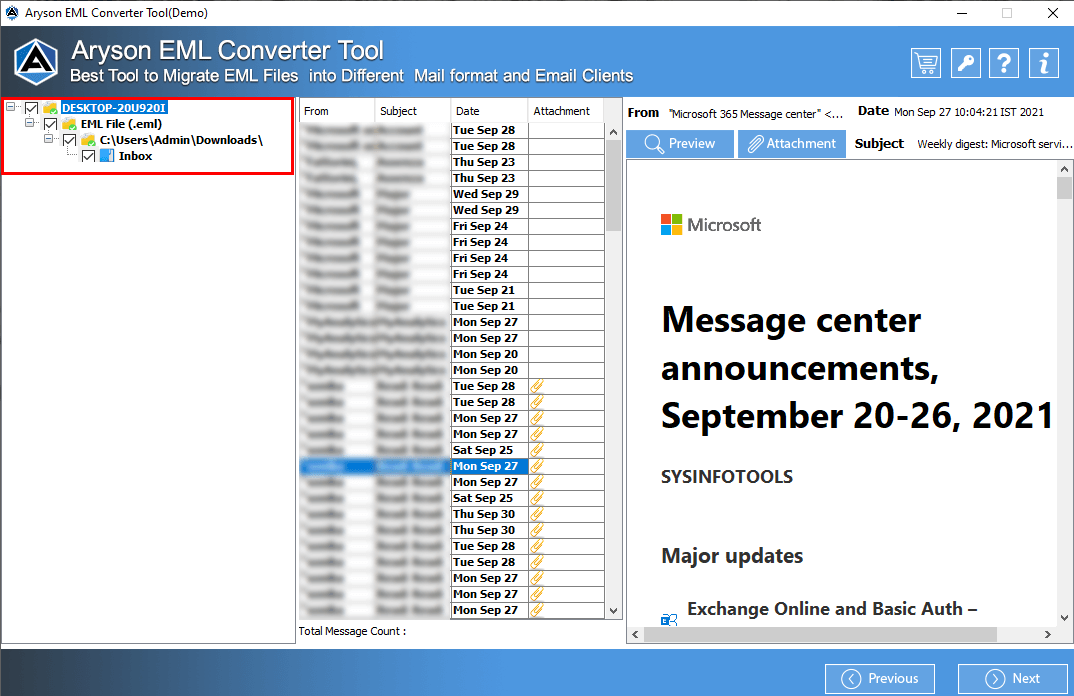Viewport: 1074px width, 696px height.
Task: Select the EML File (.eml) tree label
Action: point(121,124)
